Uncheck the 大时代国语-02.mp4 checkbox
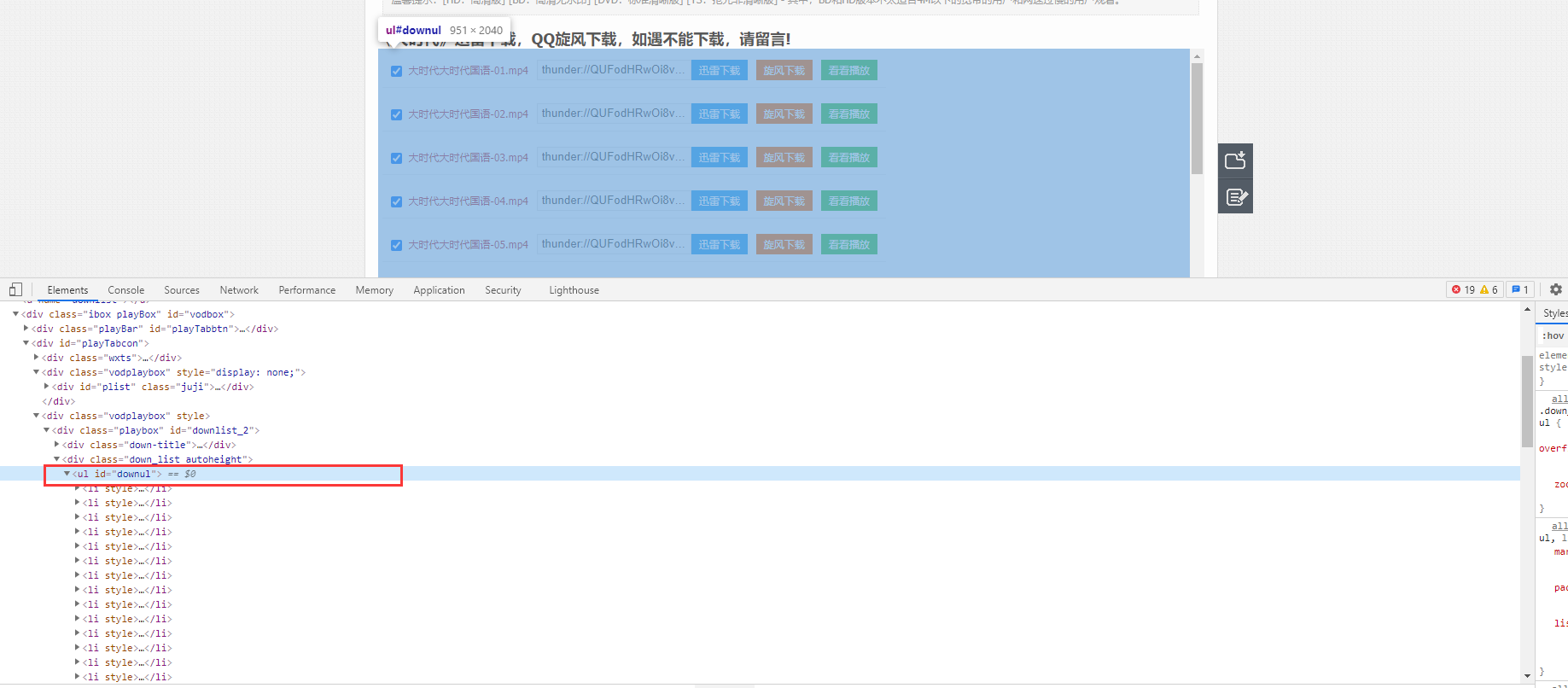Viewport: 1568px width, 688px height. 396,114
